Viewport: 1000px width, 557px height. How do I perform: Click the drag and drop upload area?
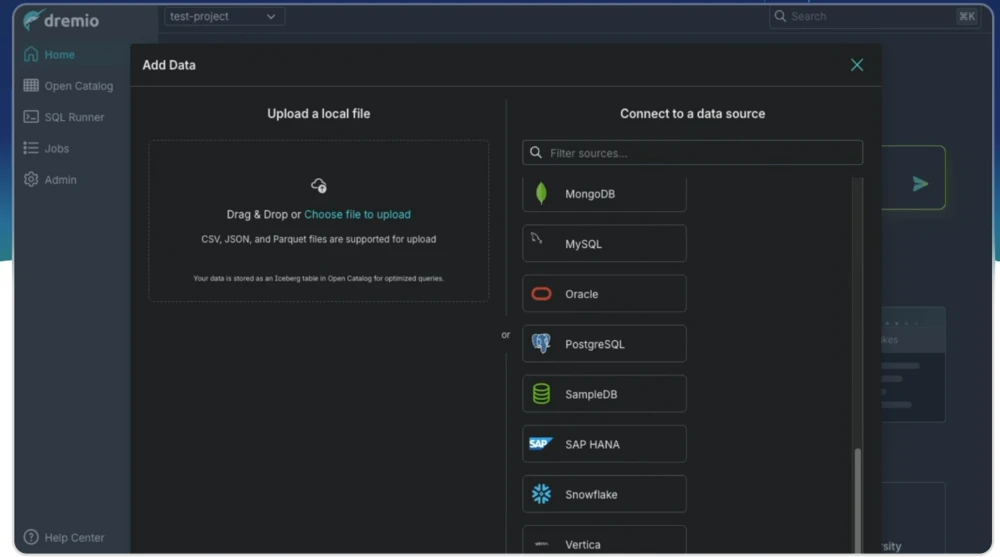319,221
